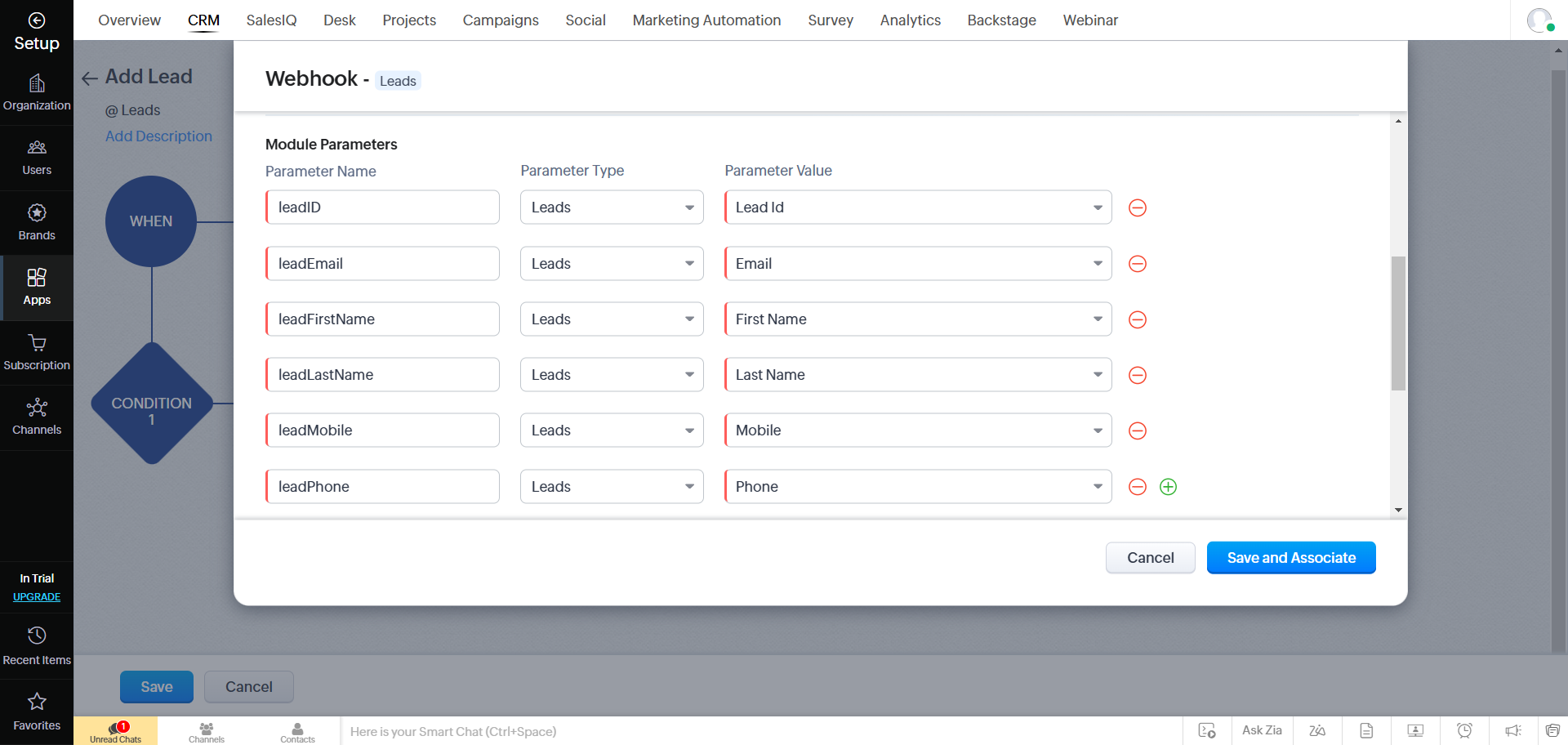Remove the leadLastName parameter row
Screen dimensions: 1568x745
pos(1137,375)
